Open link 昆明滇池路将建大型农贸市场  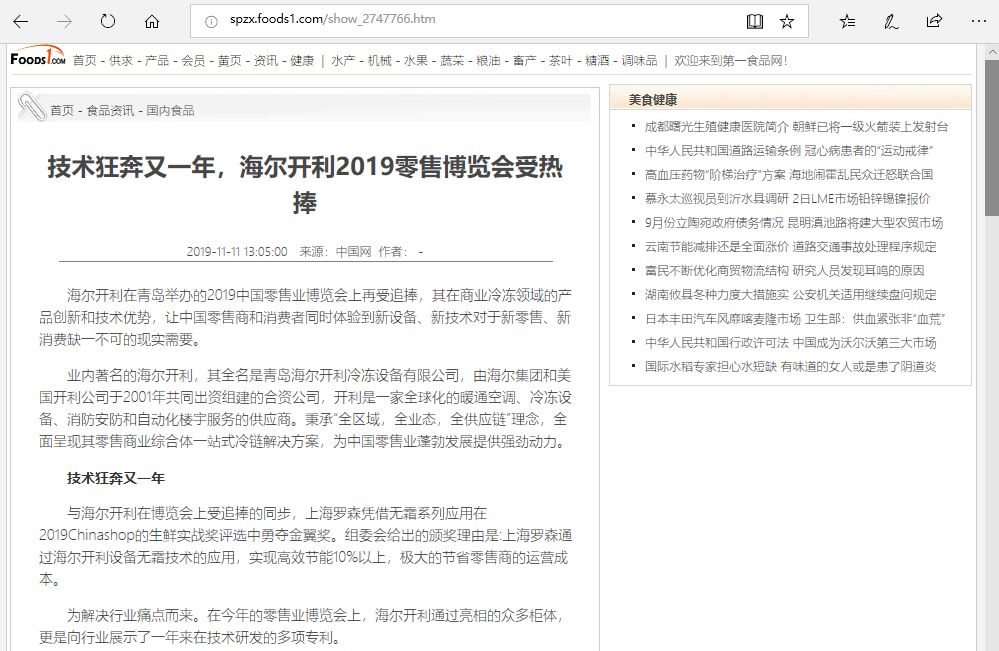pos(865,223)
